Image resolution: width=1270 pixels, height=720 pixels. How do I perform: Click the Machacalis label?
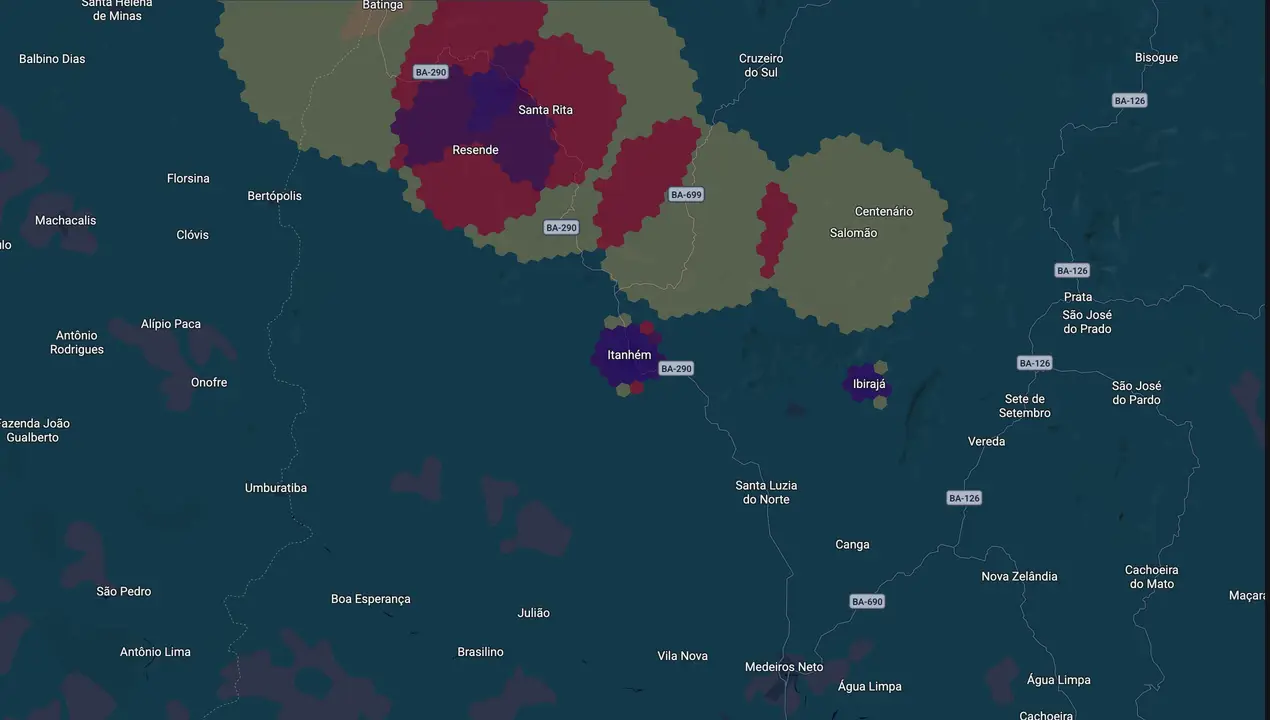[x=66, y=221]
